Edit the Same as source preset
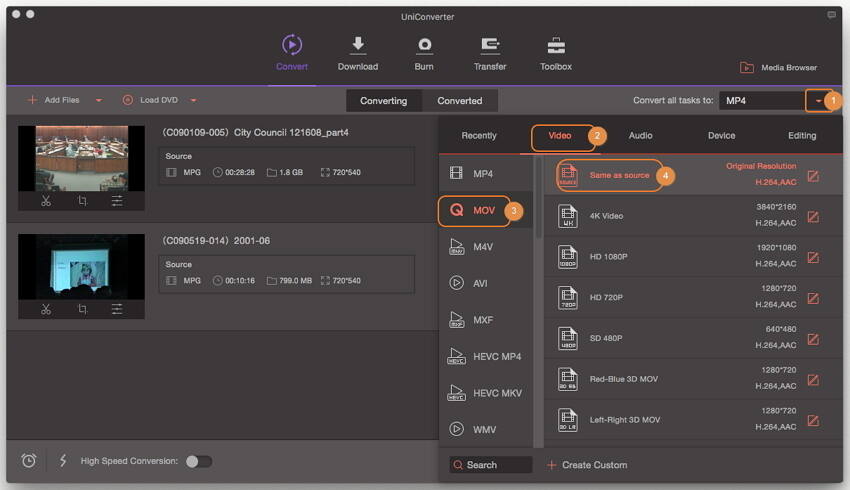Viewport: 850px width, 490px height. [x=813, y=176]
